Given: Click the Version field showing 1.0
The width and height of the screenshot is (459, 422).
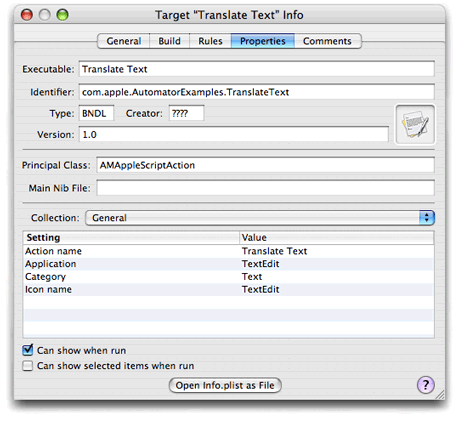Looking at the screenshot, I should [x=234, y=134].
